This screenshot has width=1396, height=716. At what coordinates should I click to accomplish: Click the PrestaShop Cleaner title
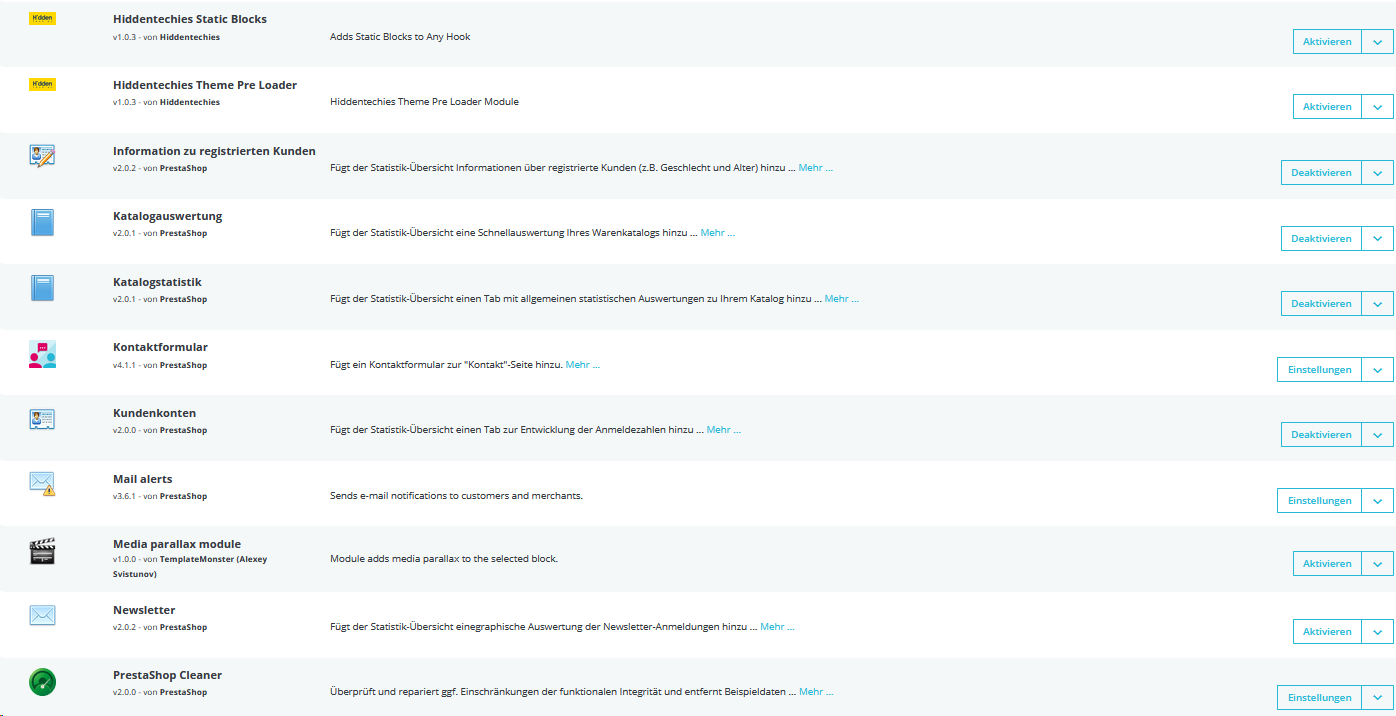click(x=167, y=675)
